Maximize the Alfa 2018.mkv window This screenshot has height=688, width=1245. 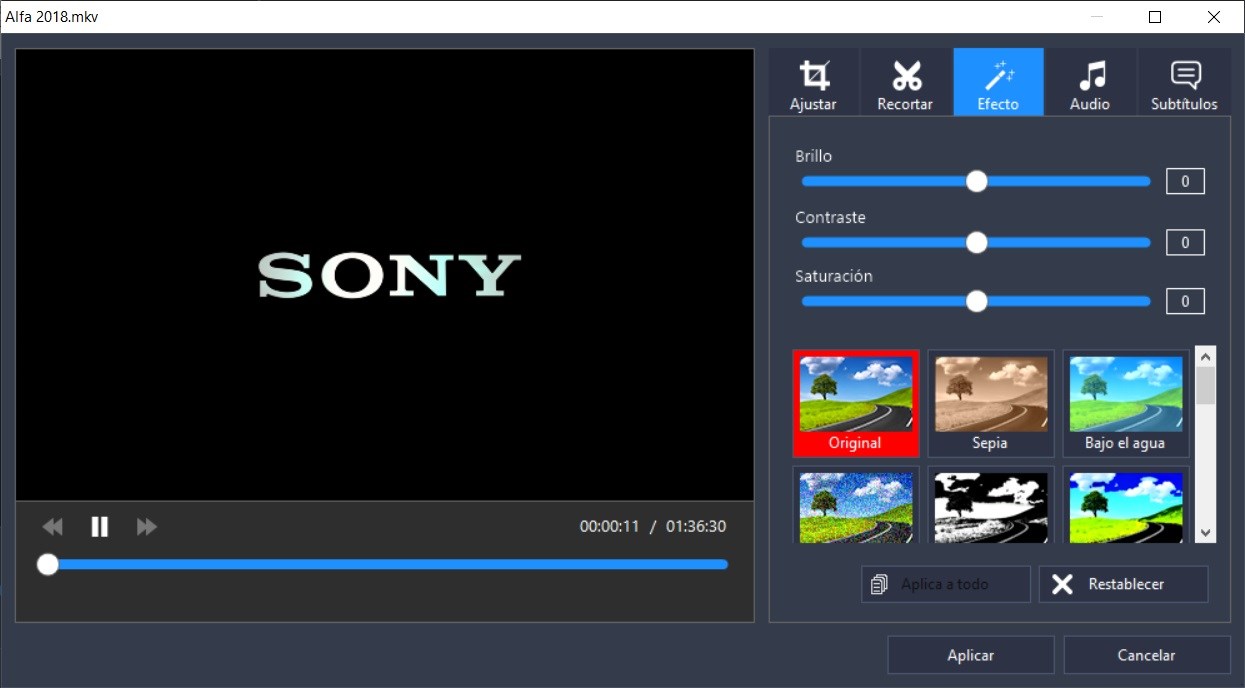pos(1155,17)
